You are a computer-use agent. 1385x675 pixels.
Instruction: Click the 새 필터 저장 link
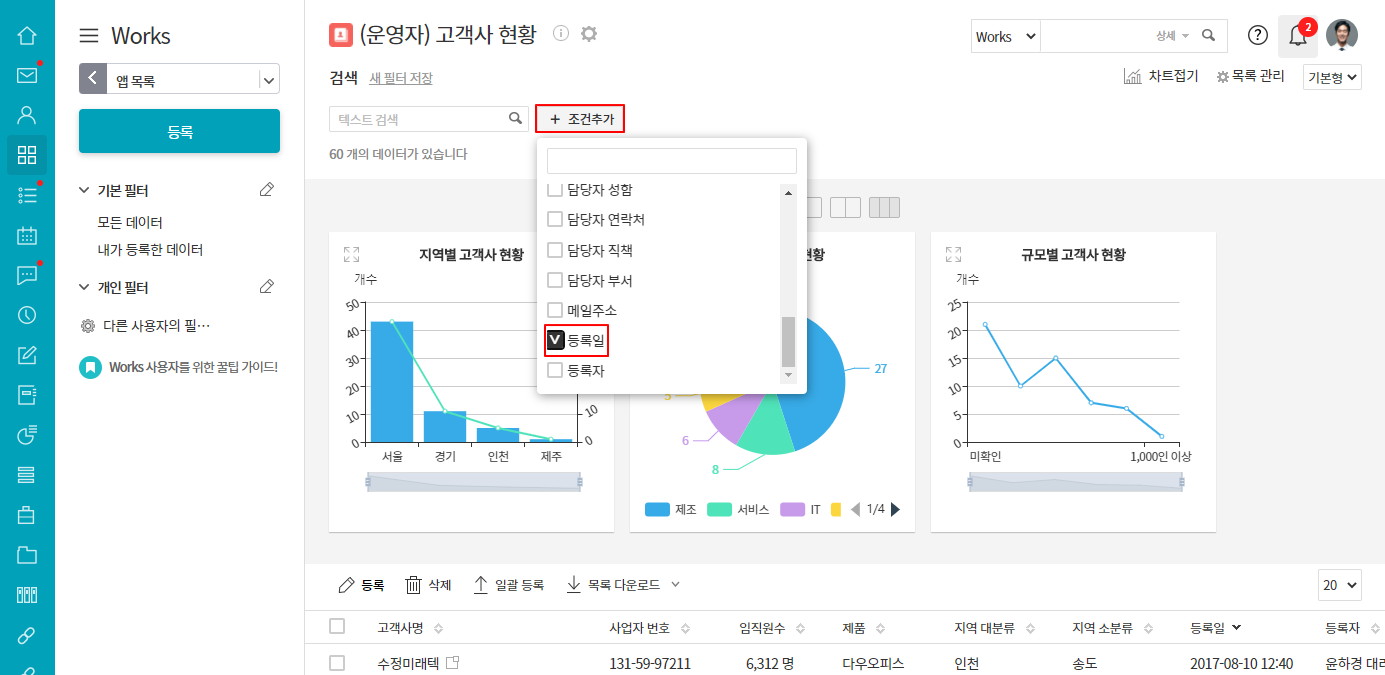click(x=400, y=78)
